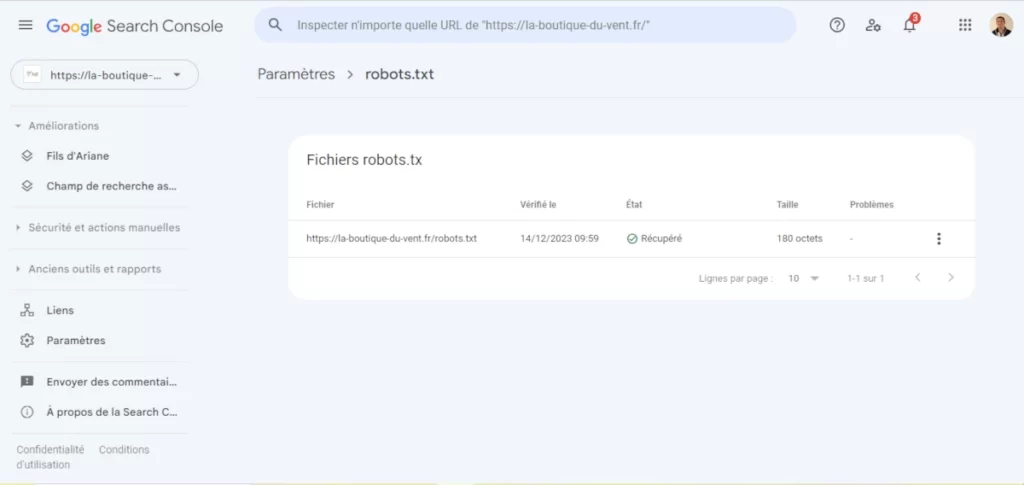
Task: Open the Google apps grid
Action: tap(965, 25)
